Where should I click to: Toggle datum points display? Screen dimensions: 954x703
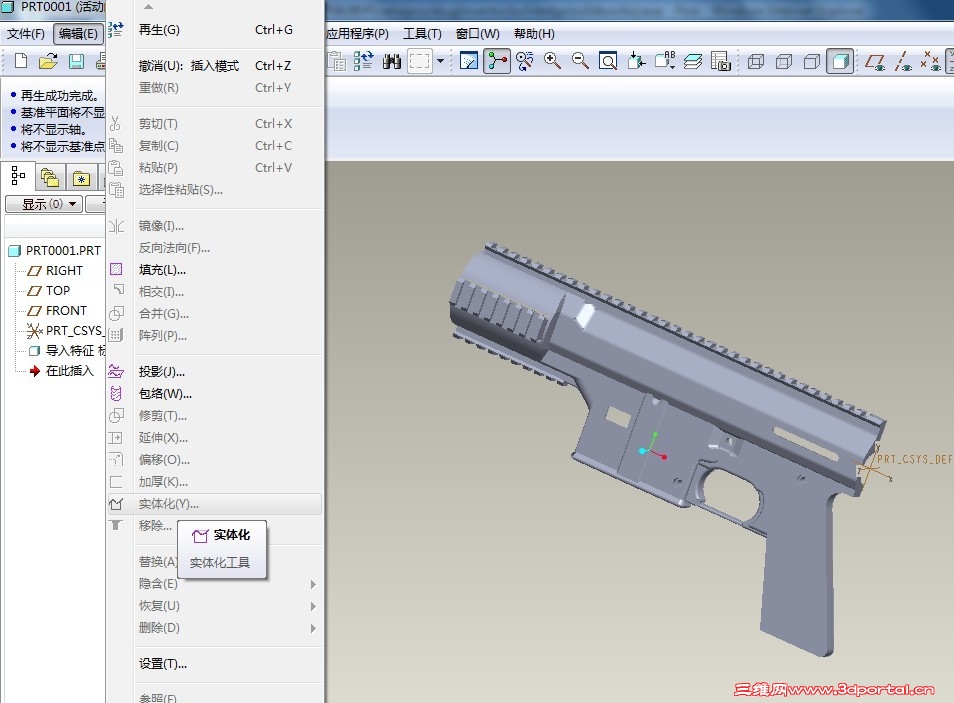931,61
